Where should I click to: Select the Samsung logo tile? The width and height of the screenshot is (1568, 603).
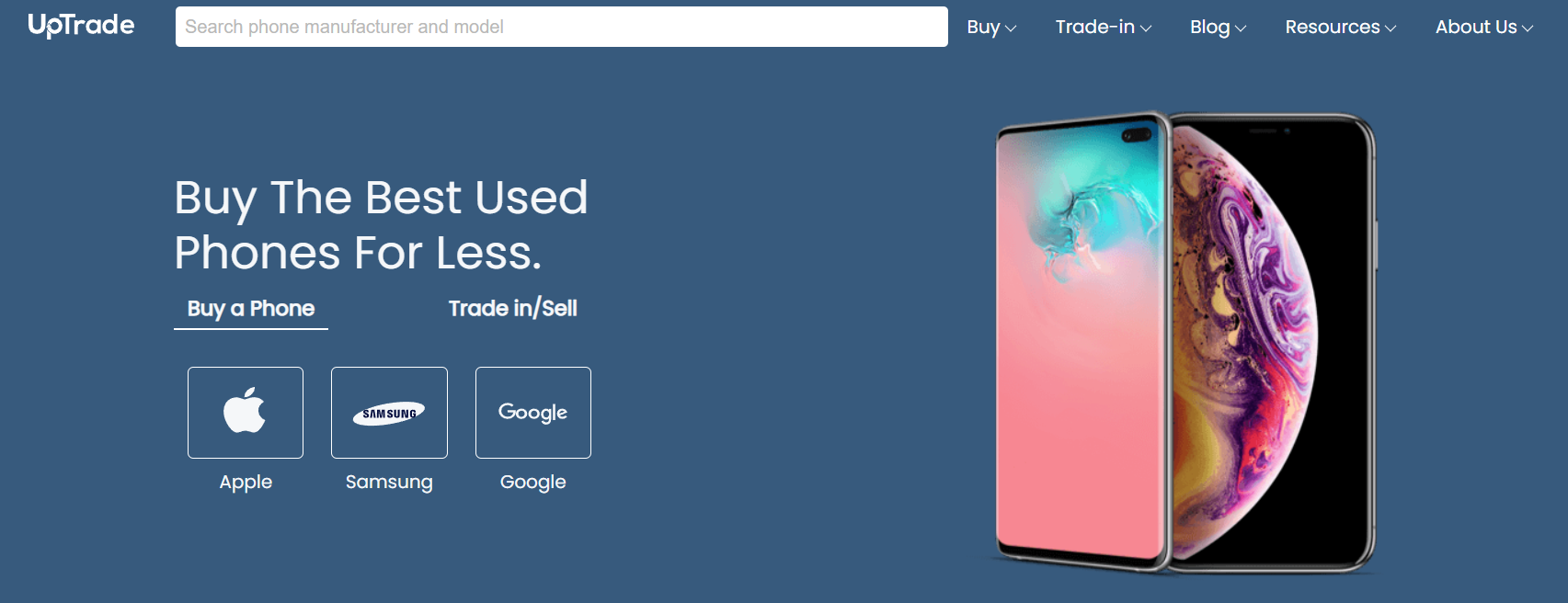click(389, 413)
